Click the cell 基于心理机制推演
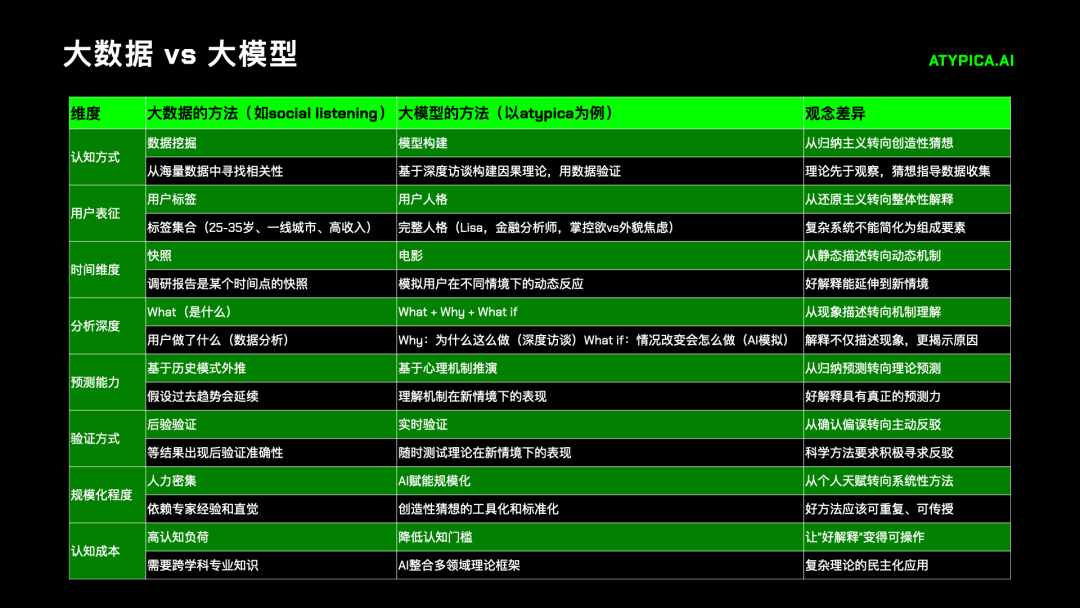Image resolution: width=1080 pixels, height=608 pixels. (x=599, y=368)
